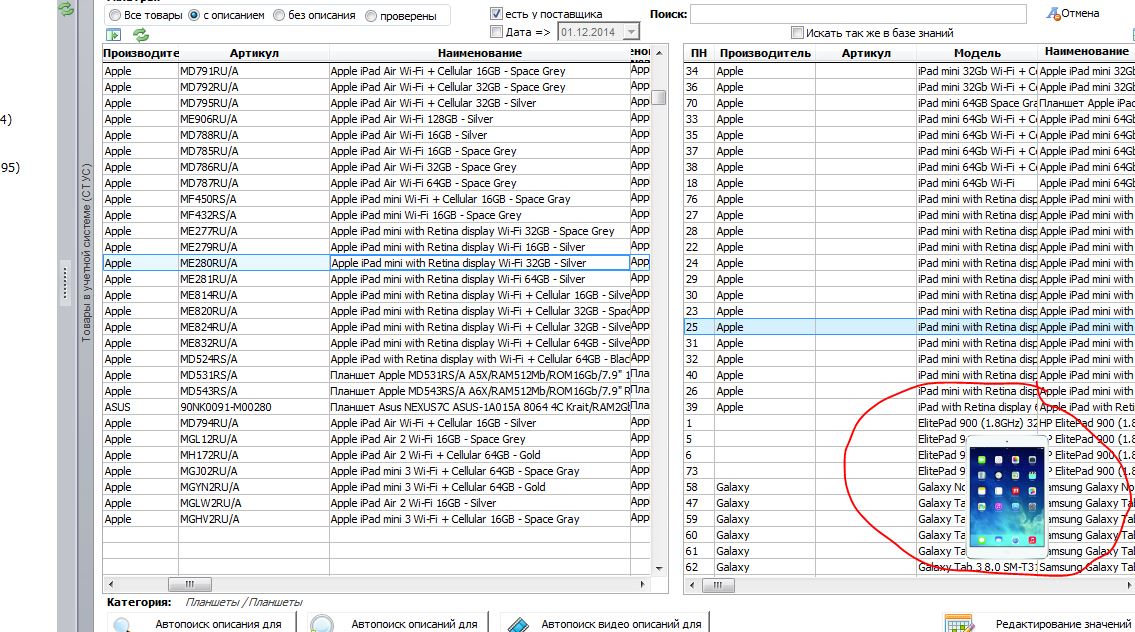Click the Планшеты / Планшеты category text
Image resolution: width=1135 pixels, height=632 pixels.
click(244, 602)
